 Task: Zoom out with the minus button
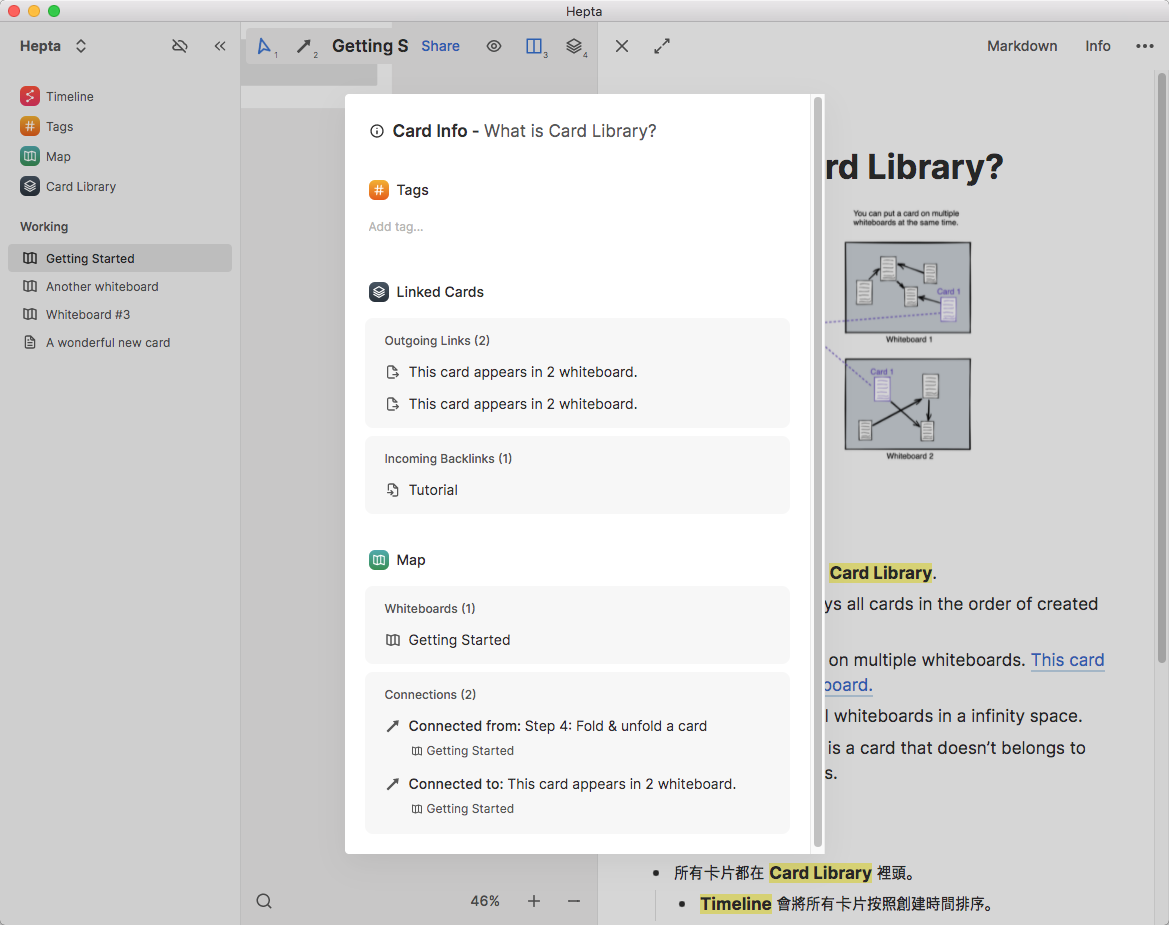573,901
